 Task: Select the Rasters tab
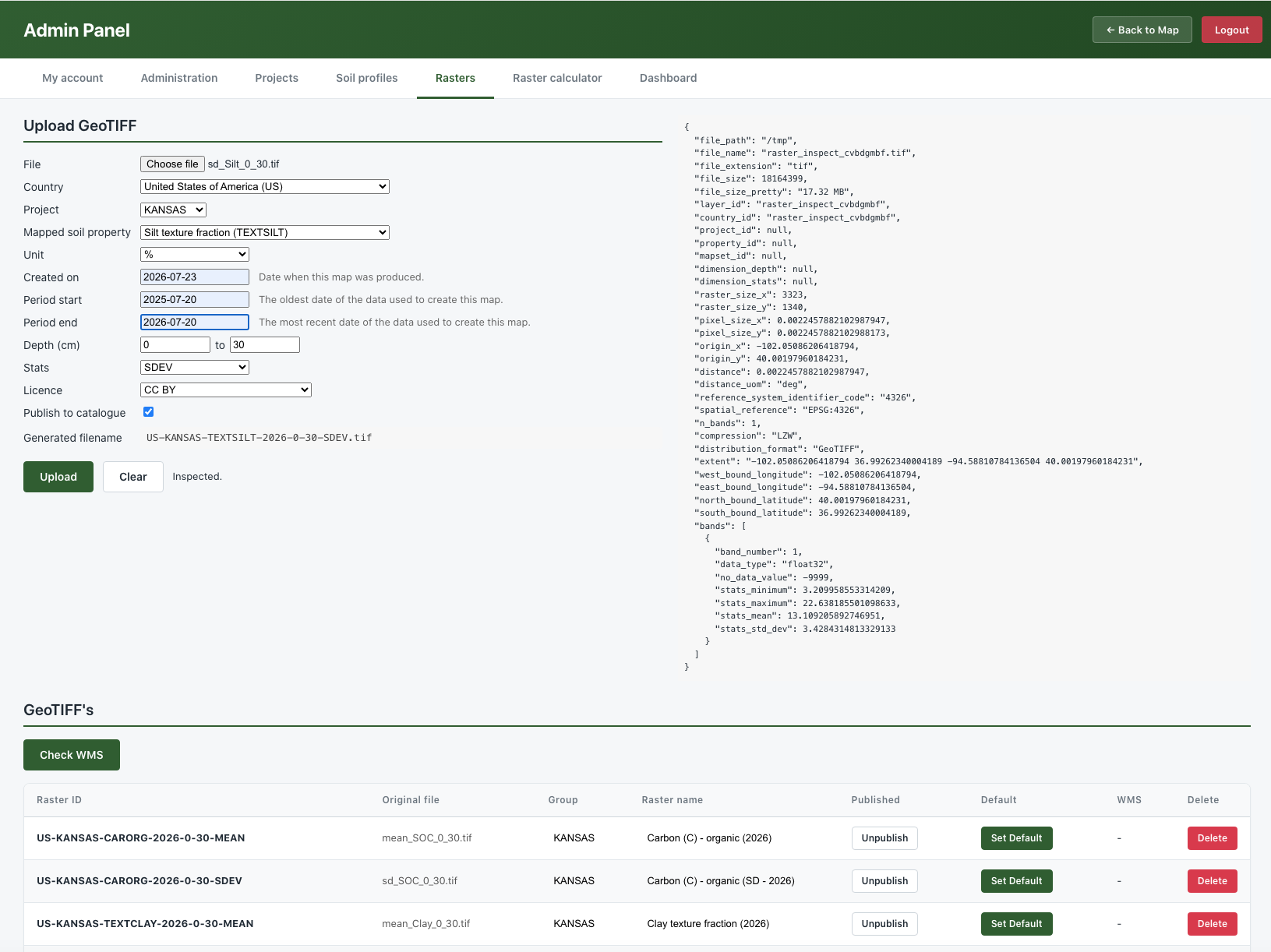click(x=455, y=78)
